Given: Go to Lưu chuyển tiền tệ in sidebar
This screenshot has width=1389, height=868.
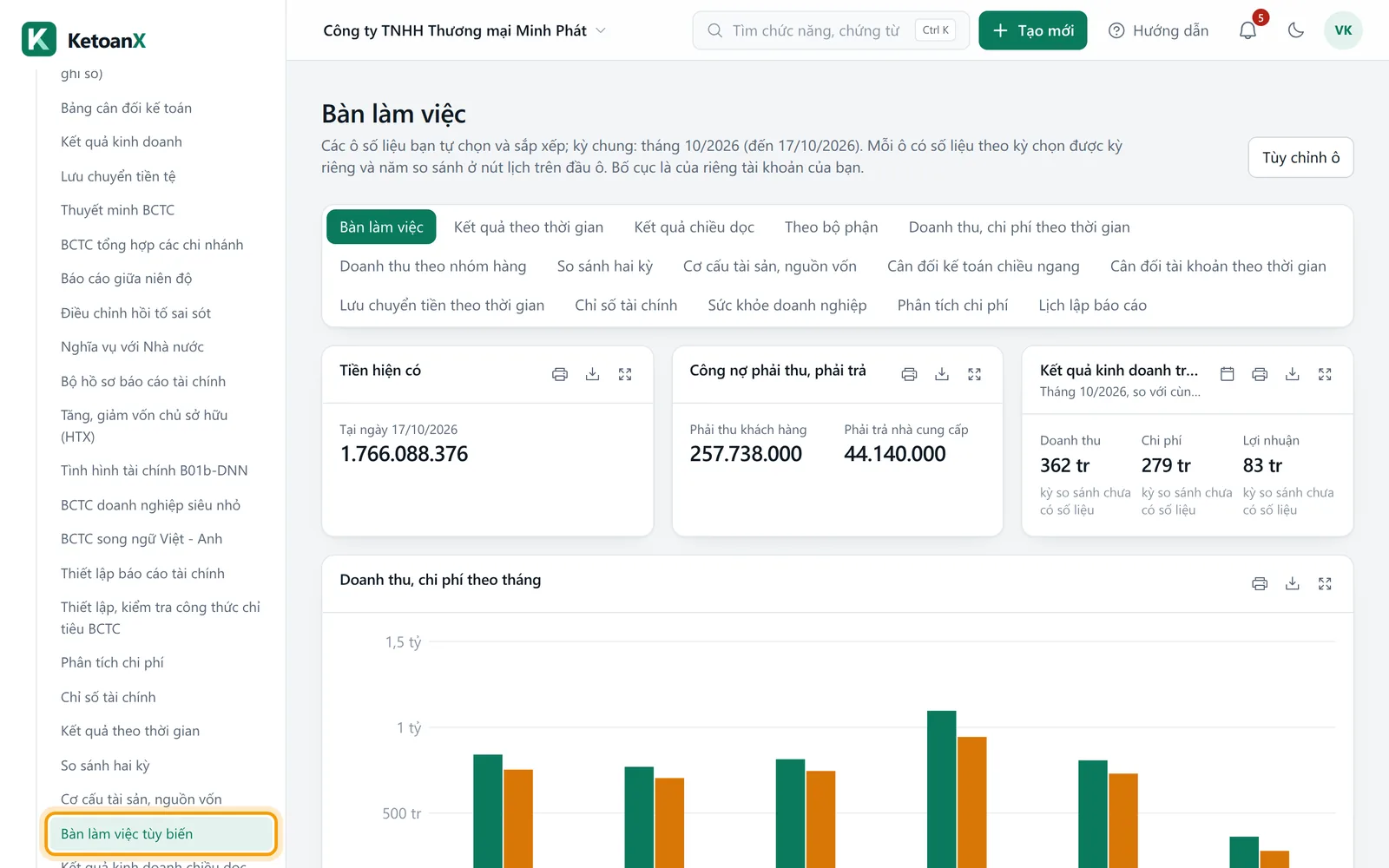Looking at the screenshot, I should [161, 176].
